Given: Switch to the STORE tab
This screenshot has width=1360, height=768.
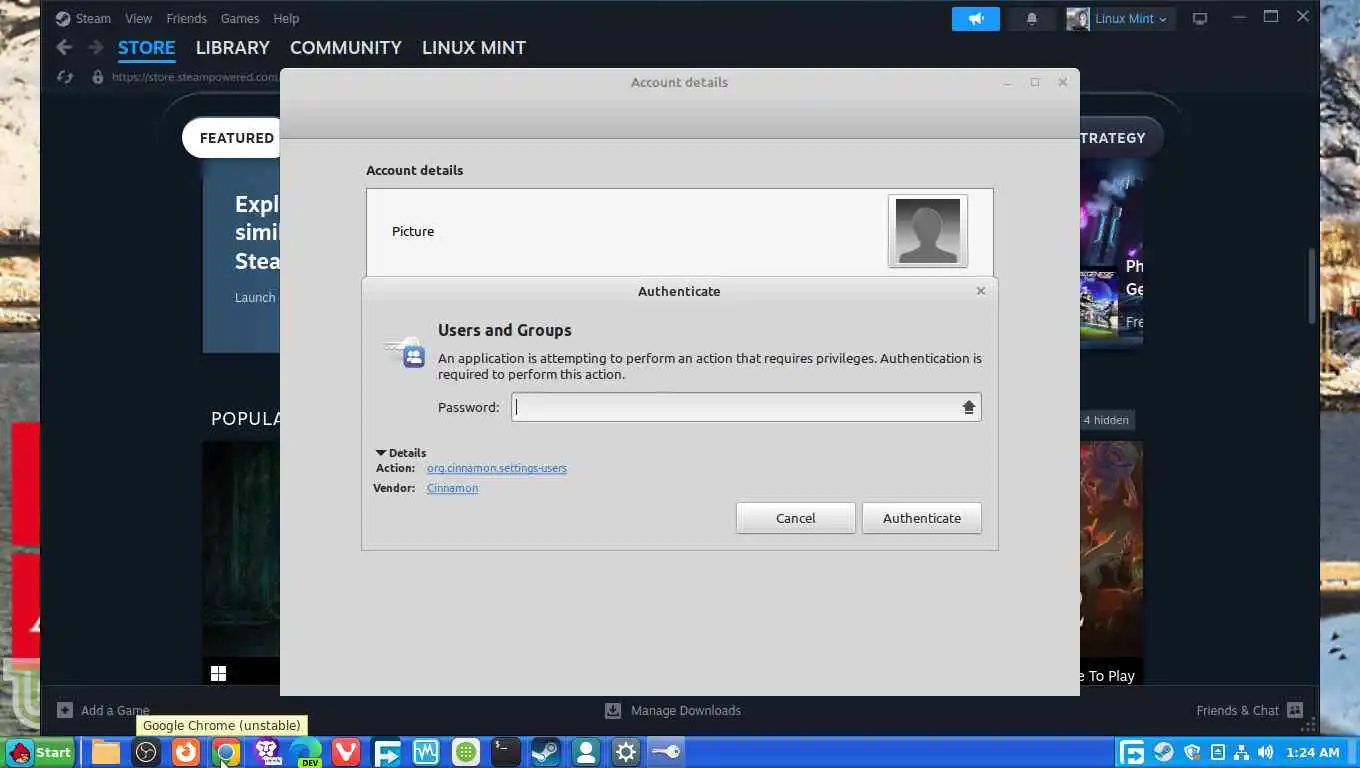Looking at the screenshot, I should point(146,47).
